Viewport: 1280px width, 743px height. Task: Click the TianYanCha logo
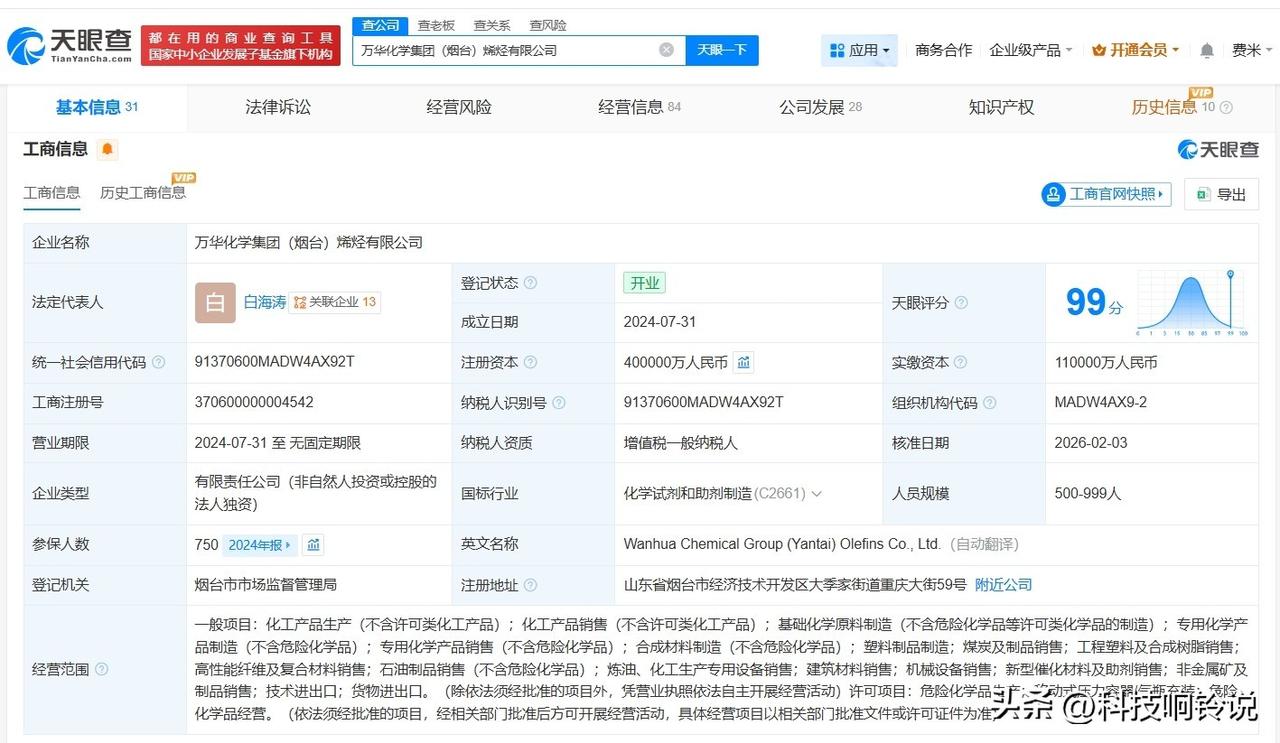tap(69, 45)
